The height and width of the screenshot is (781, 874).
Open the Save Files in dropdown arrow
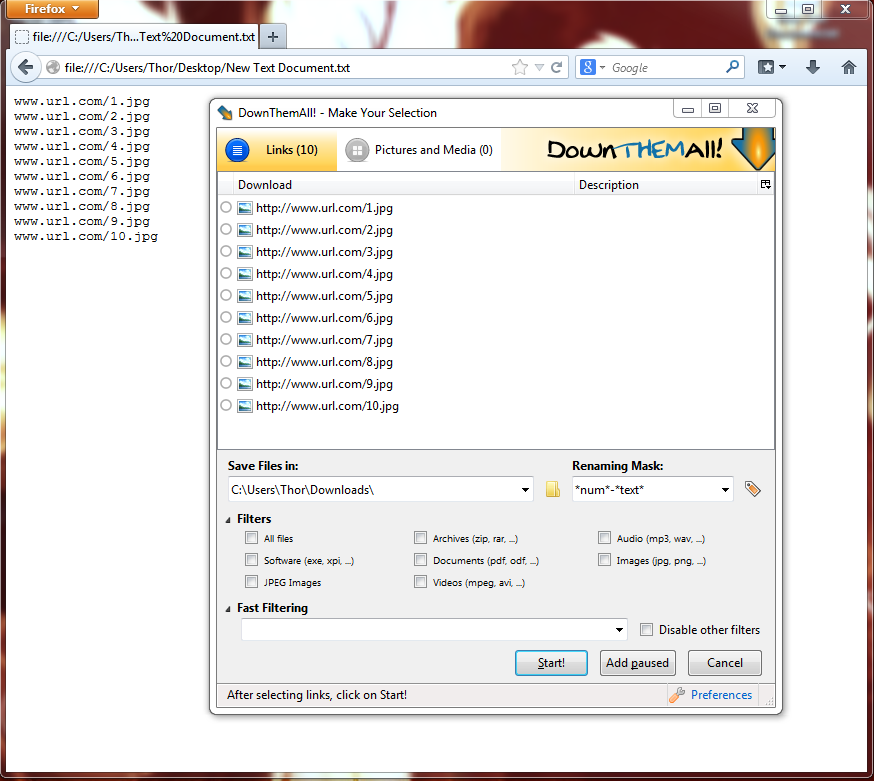pos(525,490)
